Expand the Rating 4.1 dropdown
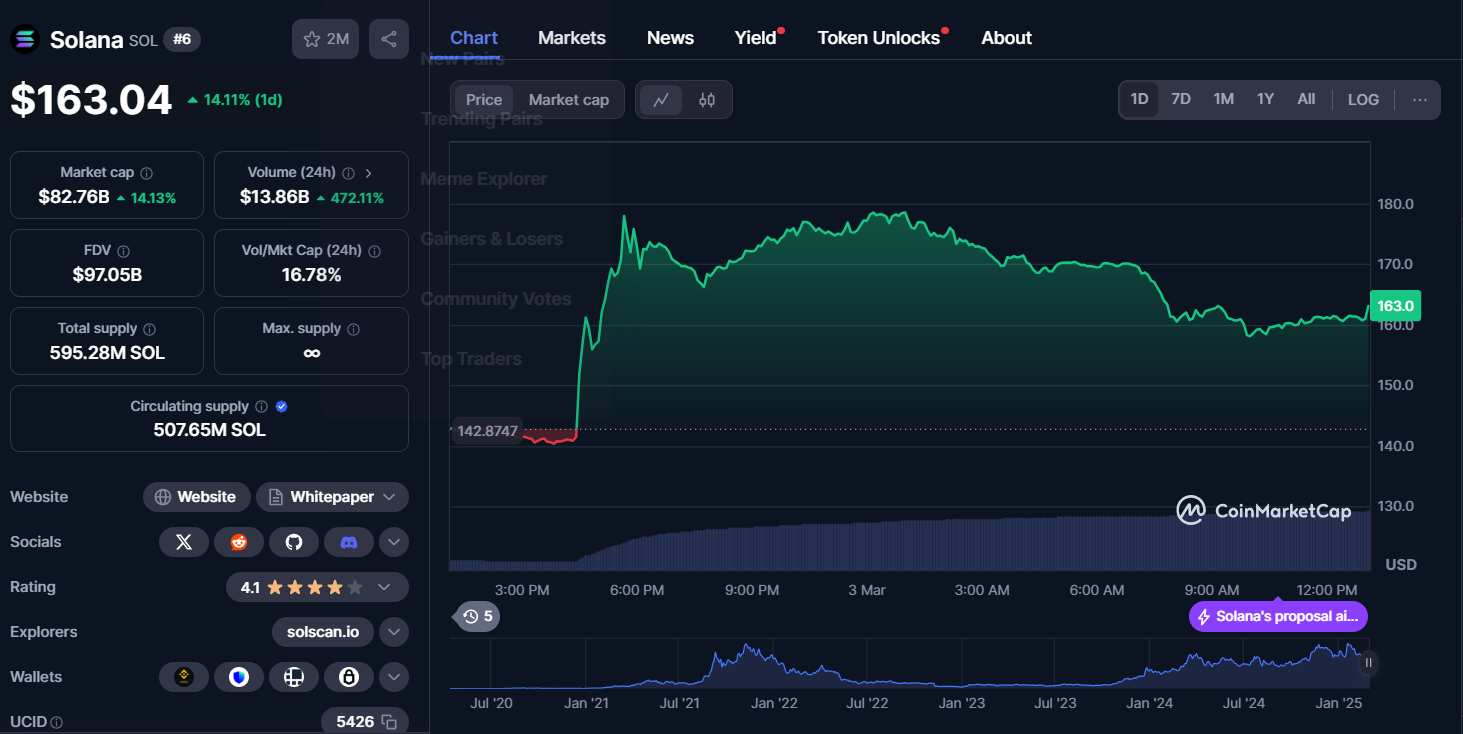Screen dimensions: 1463x734 click(x=317, y=587)
